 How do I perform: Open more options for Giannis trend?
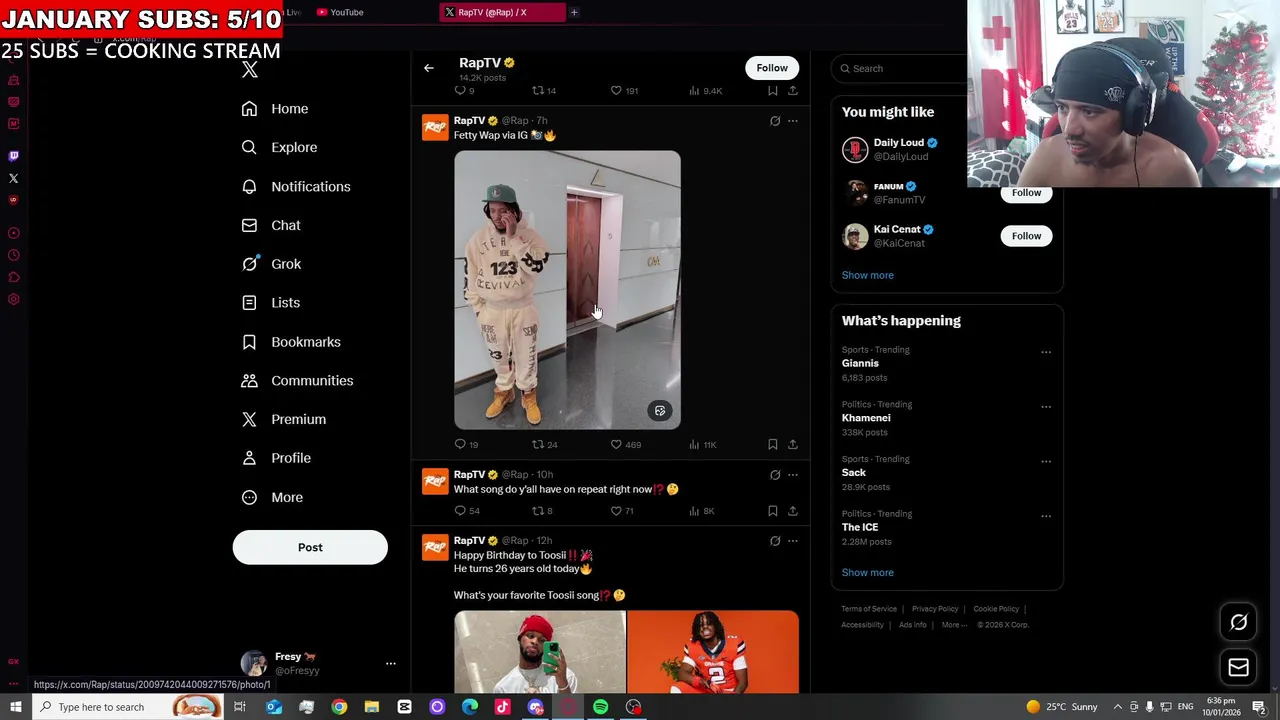pyautogui.click(x=1046, y=352)
